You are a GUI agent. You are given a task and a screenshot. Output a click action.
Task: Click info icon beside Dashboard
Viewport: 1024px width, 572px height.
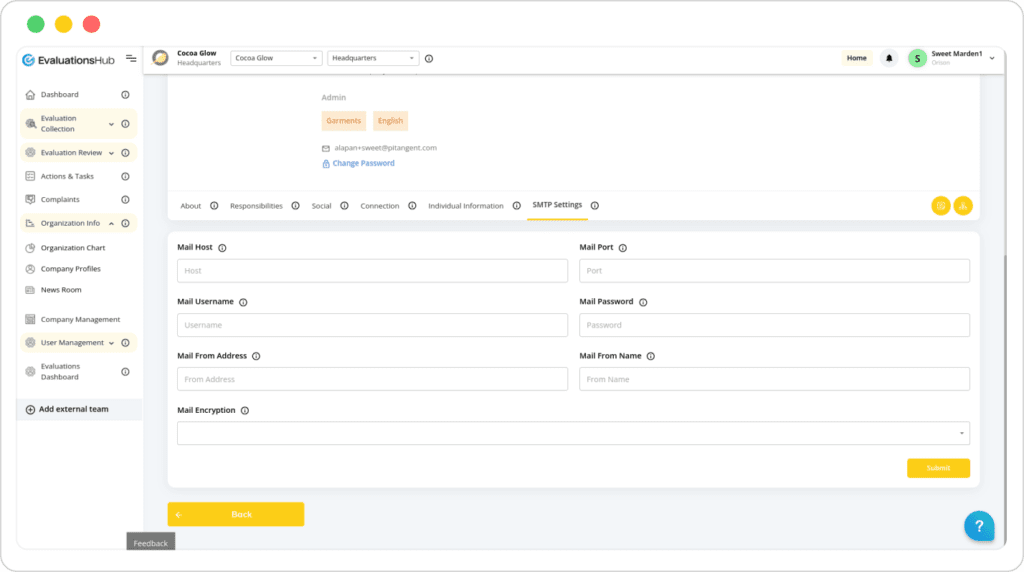click(x=125, y=95)
